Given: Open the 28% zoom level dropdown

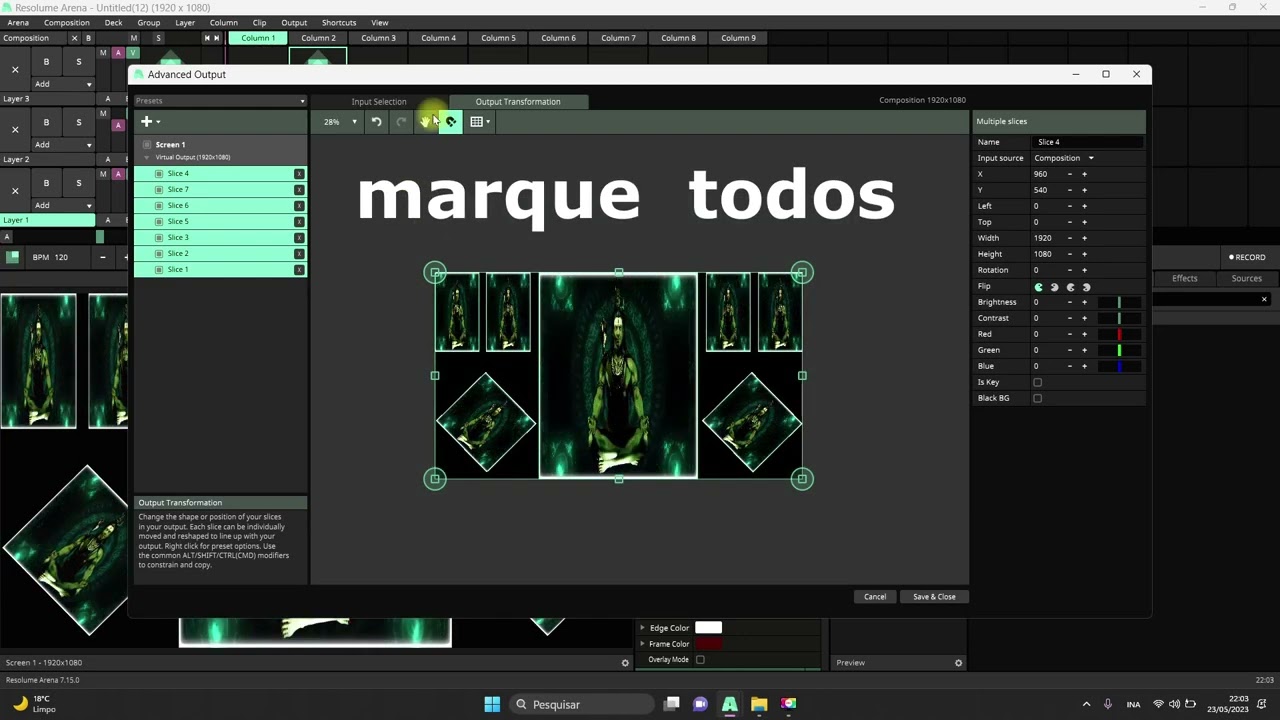Looking at the screenshot, I should 340,122.
